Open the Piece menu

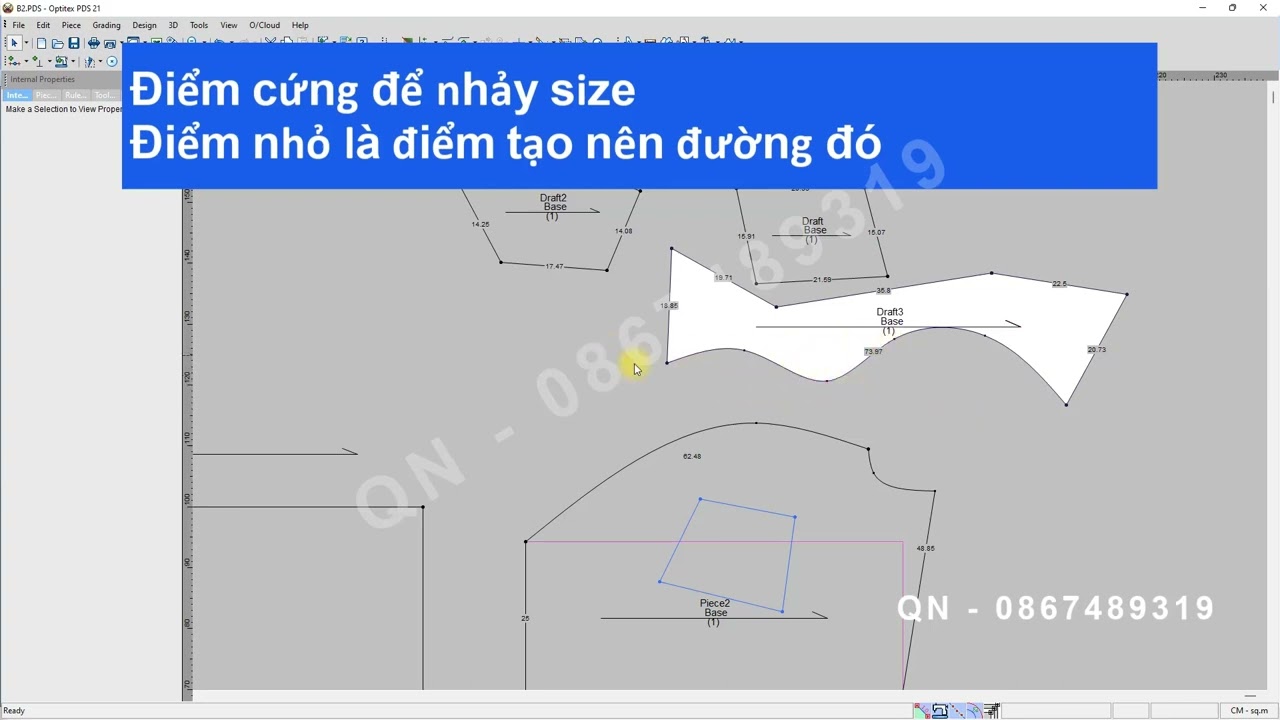(x=71, y=25)
